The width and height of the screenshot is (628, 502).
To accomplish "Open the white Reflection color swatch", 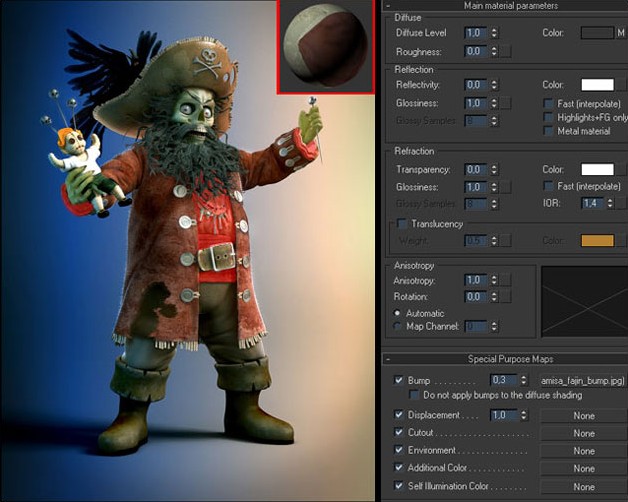I will click(x=597, y=86).
